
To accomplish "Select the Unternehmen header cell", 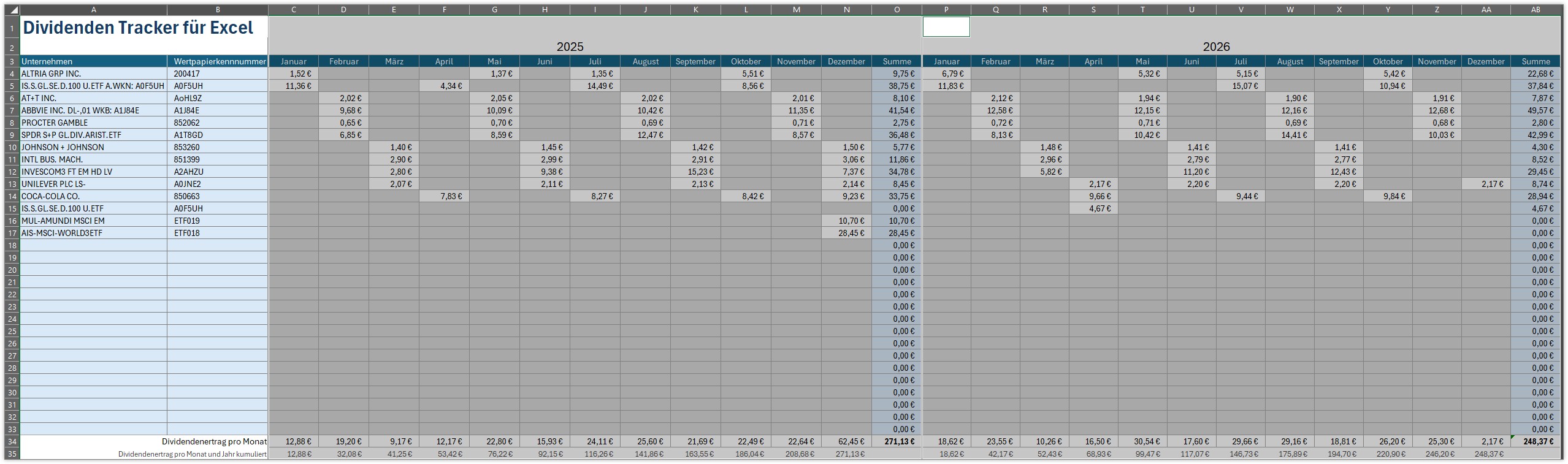I will click(x=93, y=61).
